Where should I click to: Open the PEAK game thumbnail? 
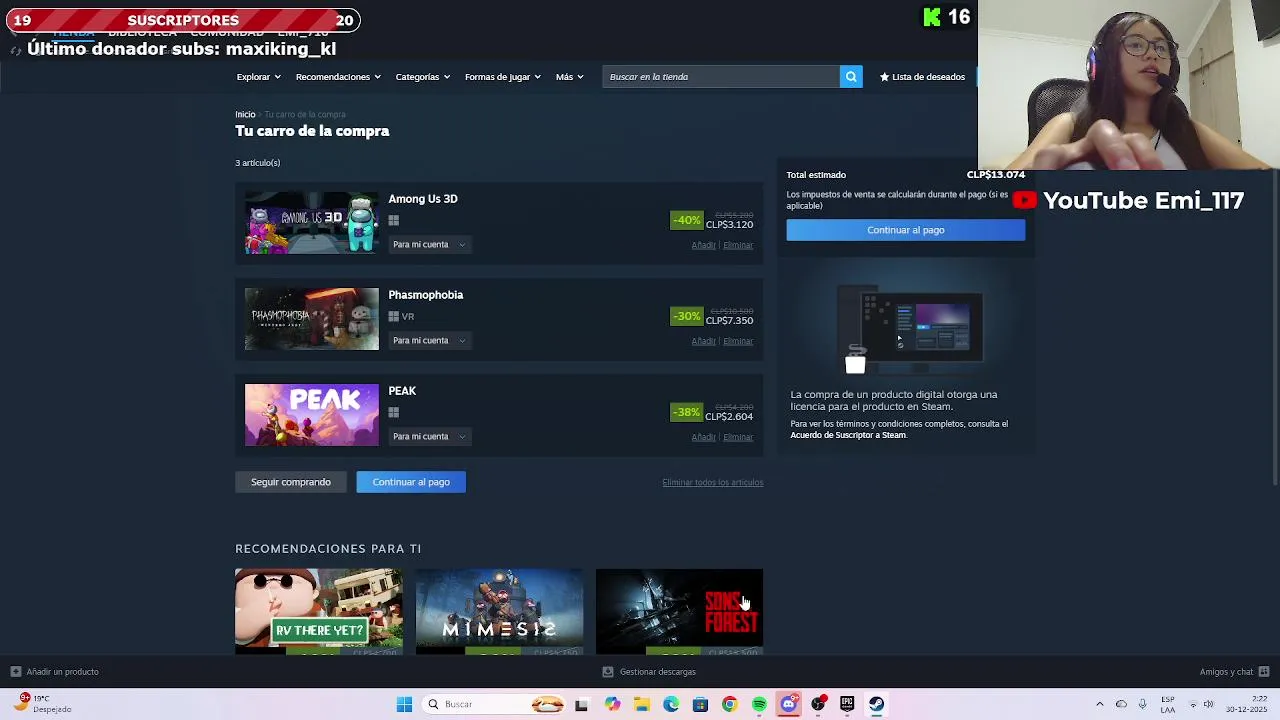click(312, 415)
